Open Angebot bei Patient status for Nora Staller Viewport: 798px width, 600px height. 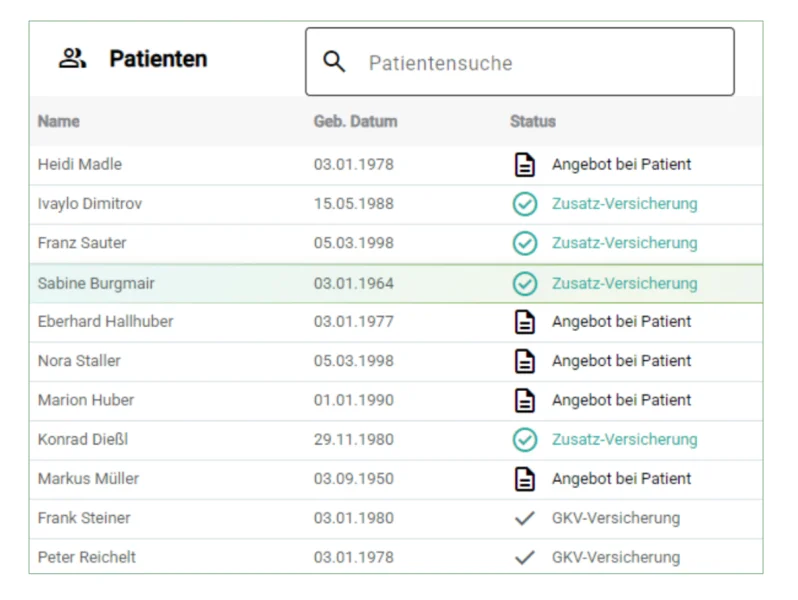pyautogui.click(x=621, y=361)
